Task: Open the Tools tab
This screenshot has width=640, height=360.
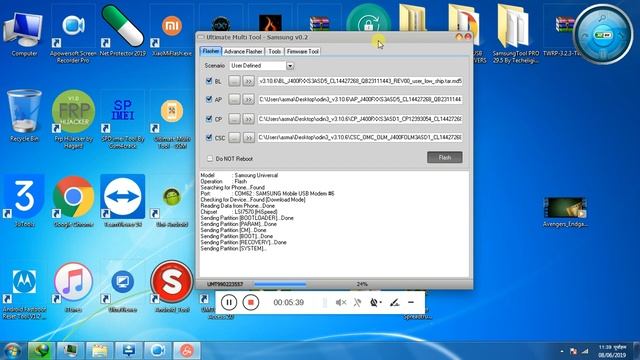Action: pyautogui.click(x=275, y=51)
